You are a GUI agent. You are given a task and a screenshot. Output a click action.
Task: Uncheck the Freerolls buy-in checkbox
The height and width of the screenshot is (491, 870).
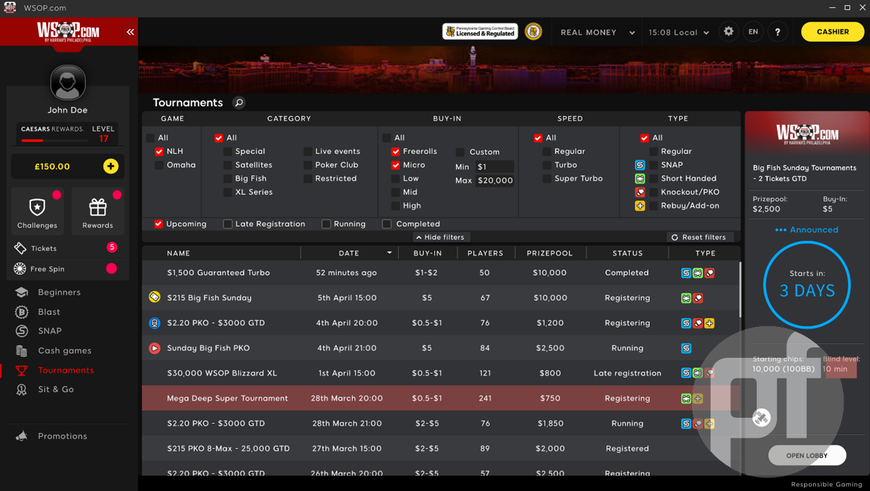396,151
